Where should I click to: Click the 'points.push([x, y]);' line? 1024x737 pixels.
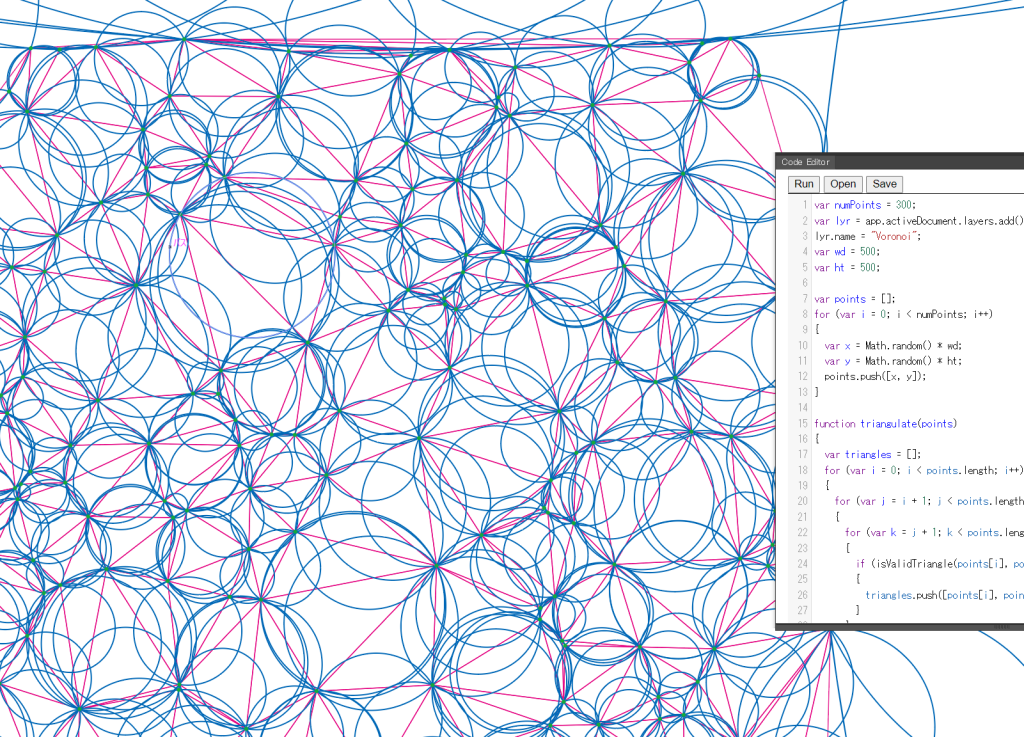[875, 377]
